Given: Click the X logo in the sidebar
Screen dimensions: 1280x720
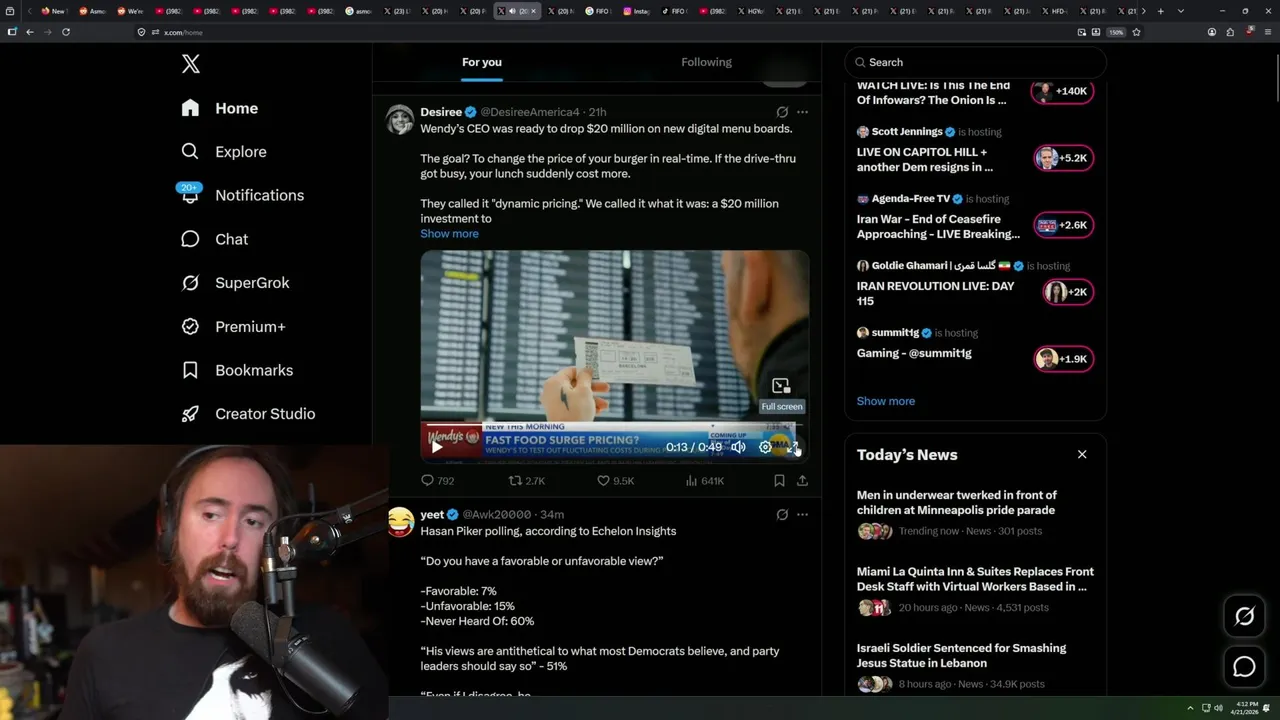Looking at the screenshot, I should click(191, 64).
